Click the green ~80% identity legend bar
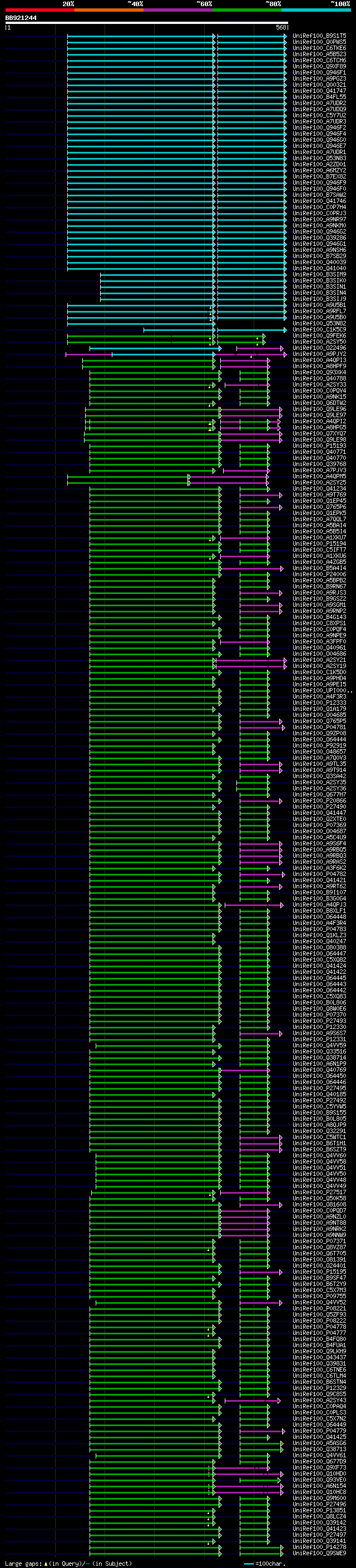The image size is (356, 1568). [x=247, y=10]
